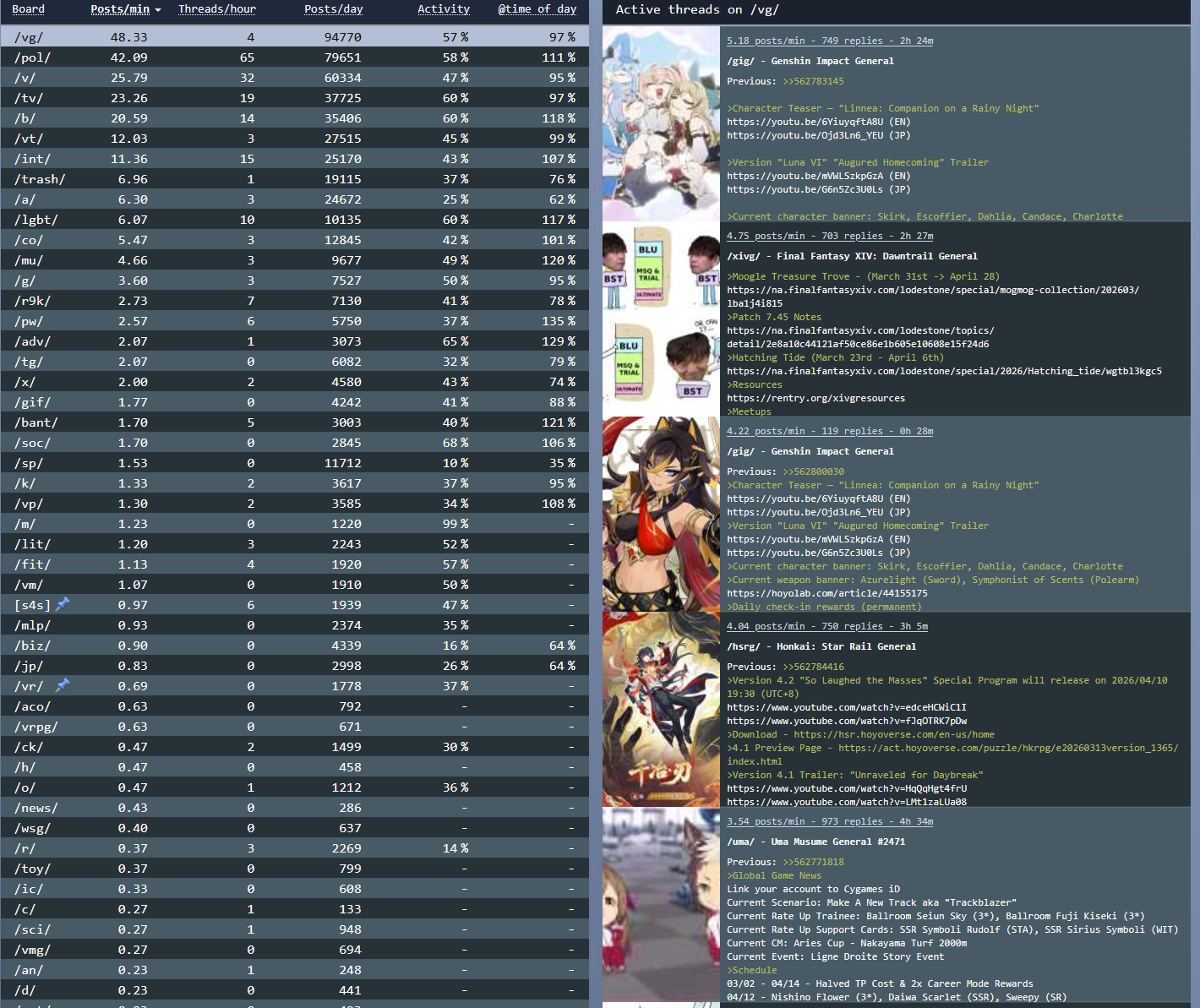Screen dimensions: 1200x1008
Task: Select the /vt/ board name
Action: (x=29, y=139)
